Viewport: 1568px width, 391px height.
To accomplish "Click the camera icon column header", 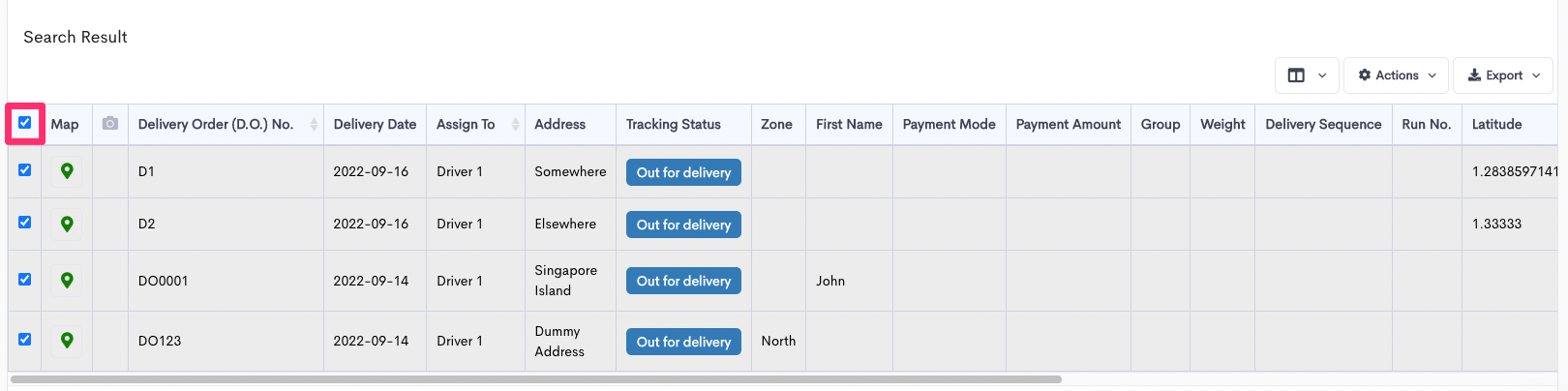I will point(110,124).
